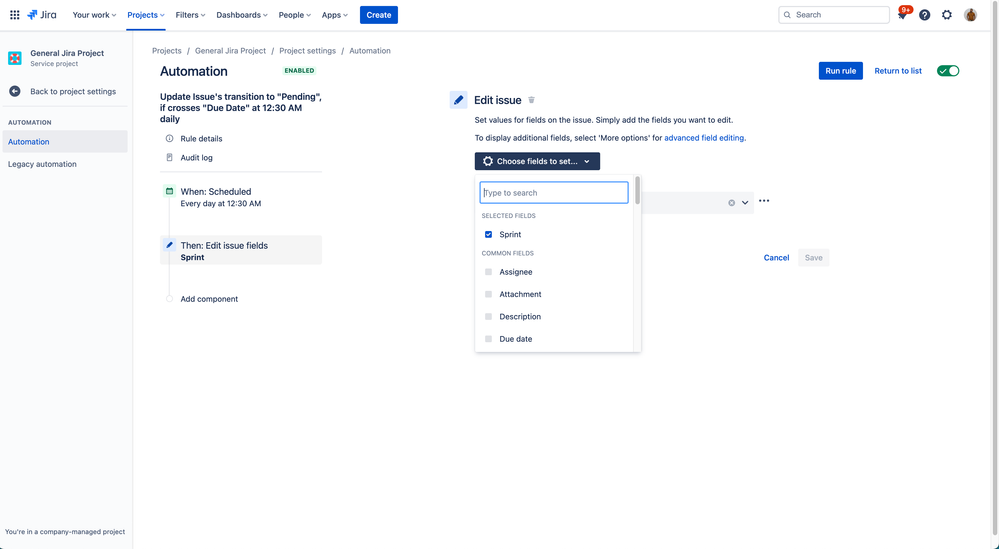Toggle the rule enabled switch off
The height and width of the screenshot is (549, 999).
[x=948, y=71]
